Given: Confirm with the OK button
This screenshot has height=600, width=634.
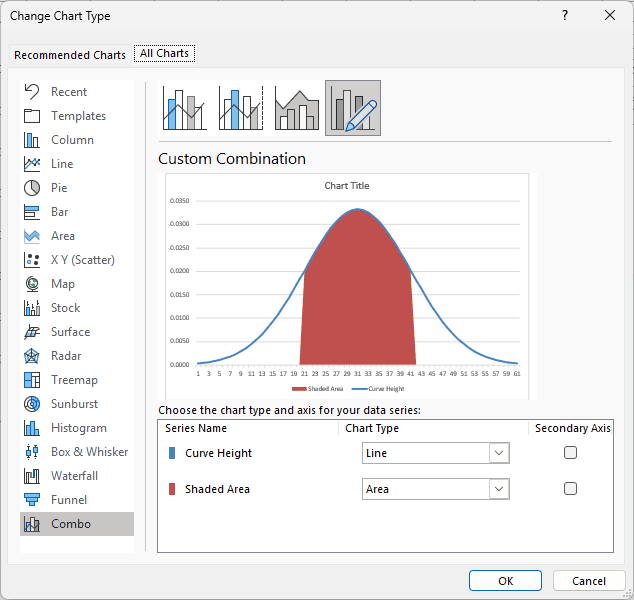Looking at the screenshot, I should click(505, 581).
